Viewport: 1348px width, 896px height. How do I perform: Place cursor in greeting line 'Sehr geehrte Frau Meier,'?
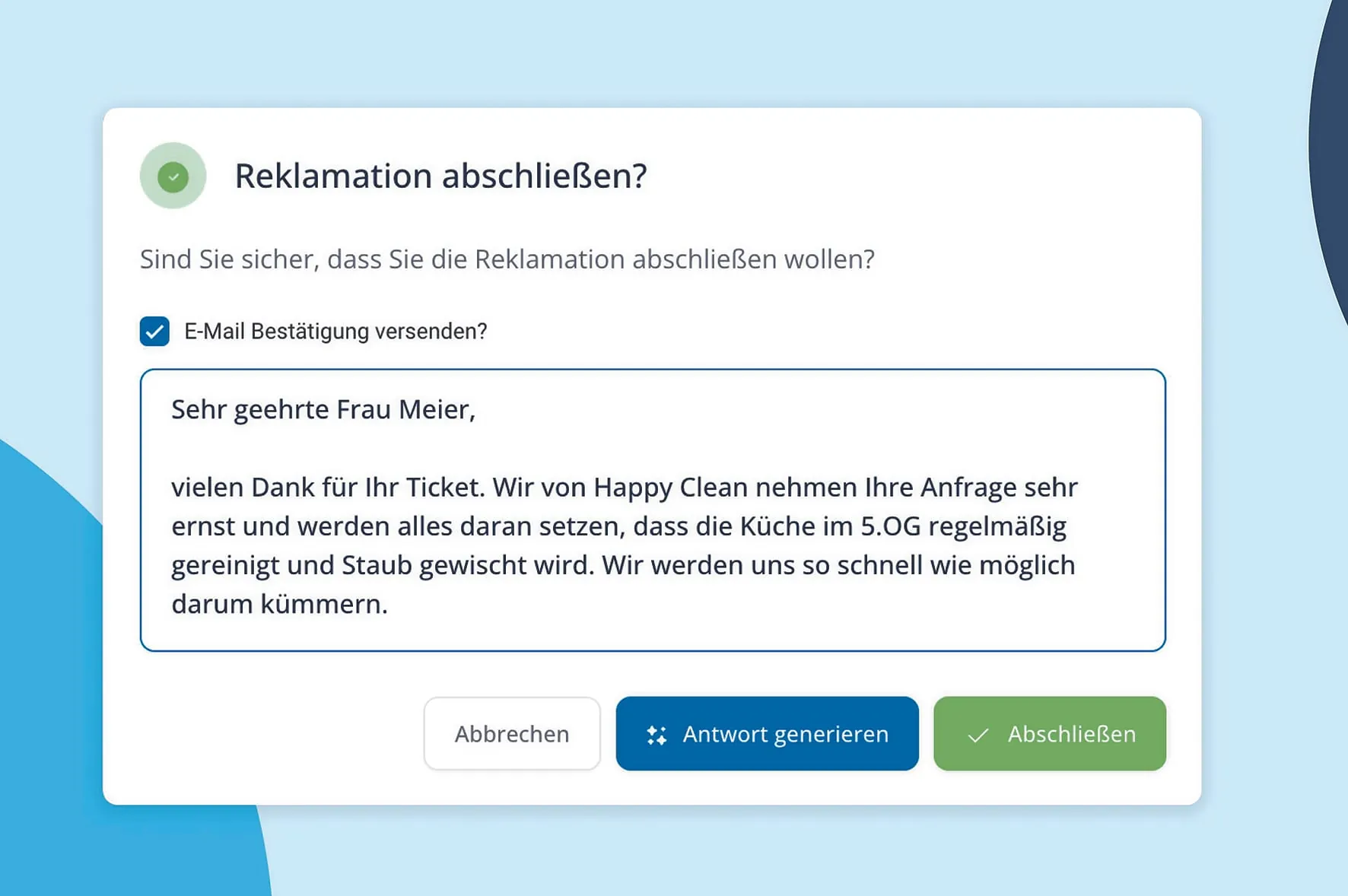(323, 410)
